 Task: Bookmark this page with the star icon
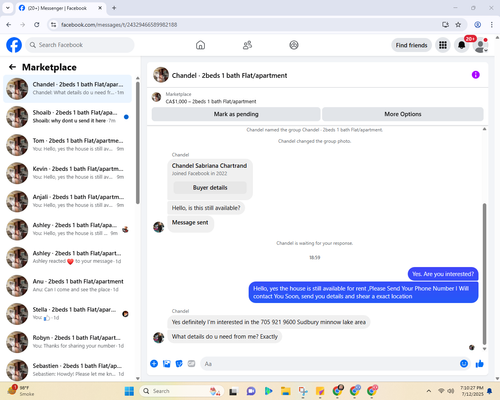[458, 25]
